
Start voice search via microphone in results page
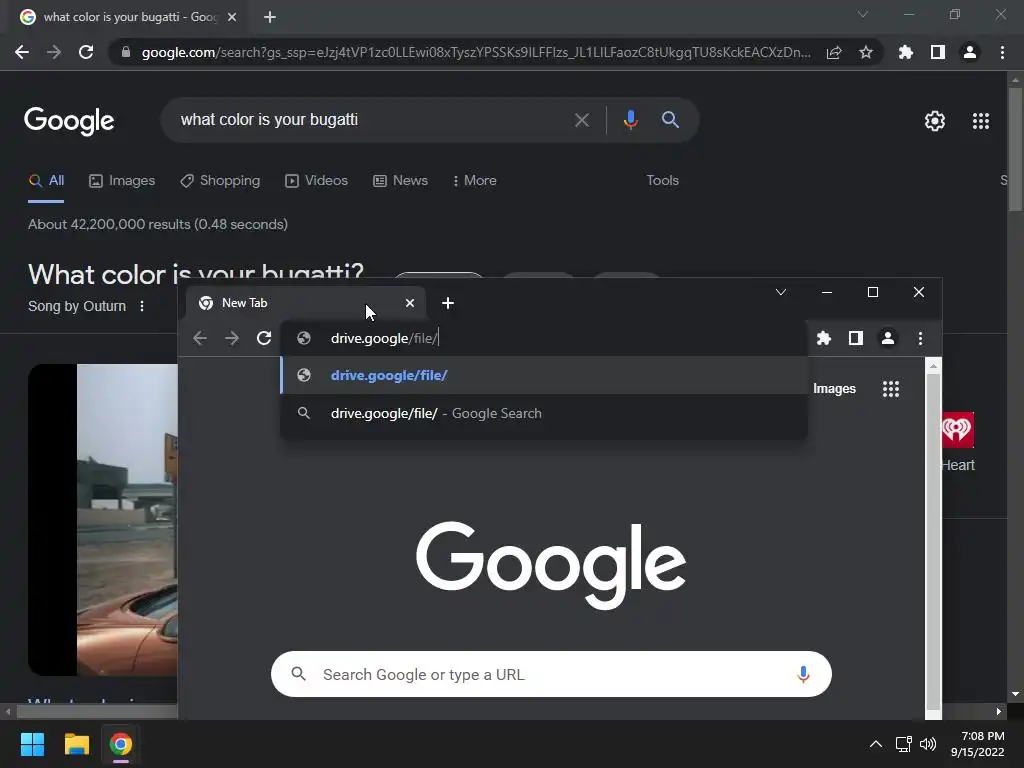pos(630,120)
